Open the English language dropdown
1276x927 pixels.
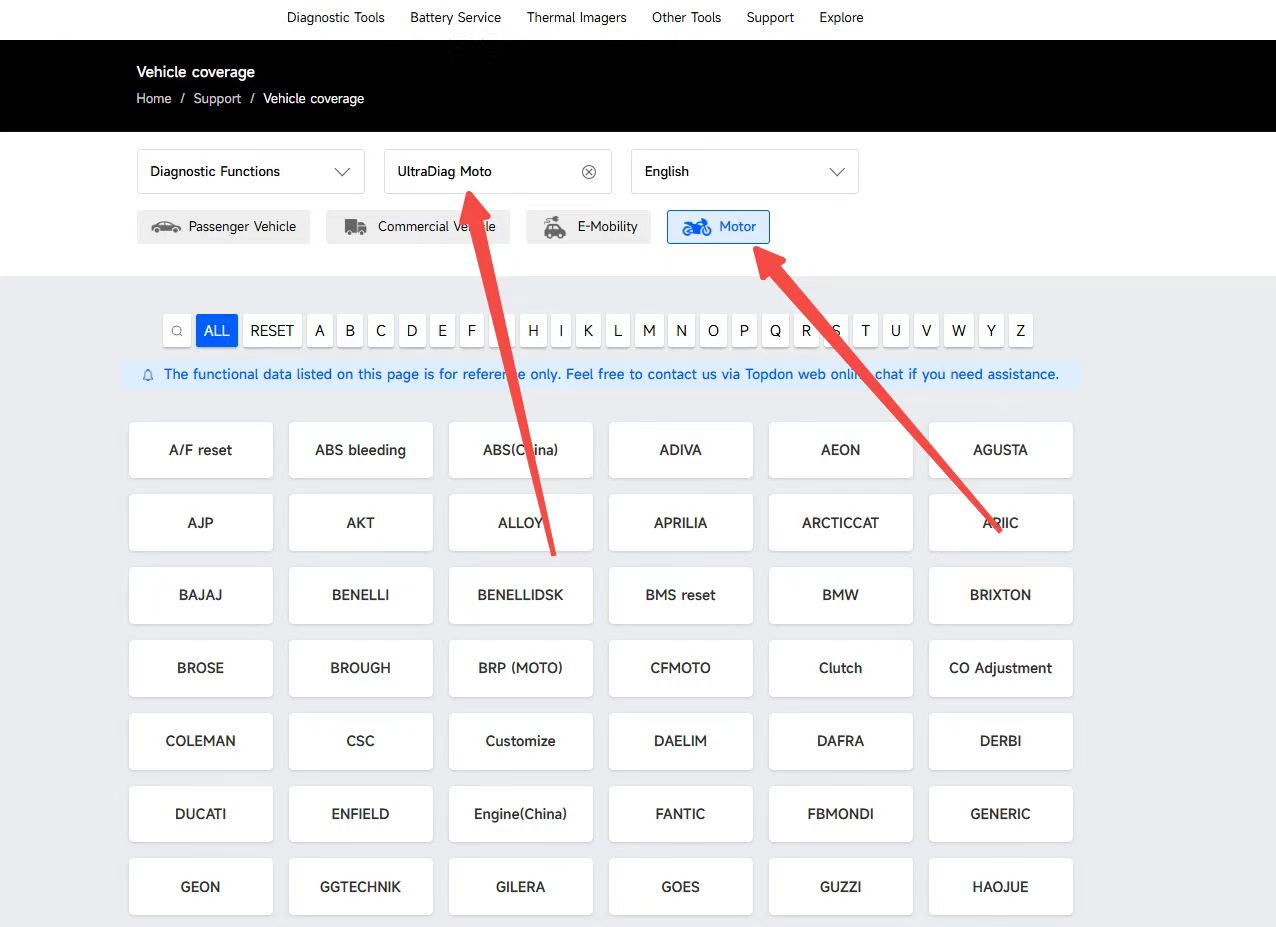pyautogui.click(x=745, y=172)
